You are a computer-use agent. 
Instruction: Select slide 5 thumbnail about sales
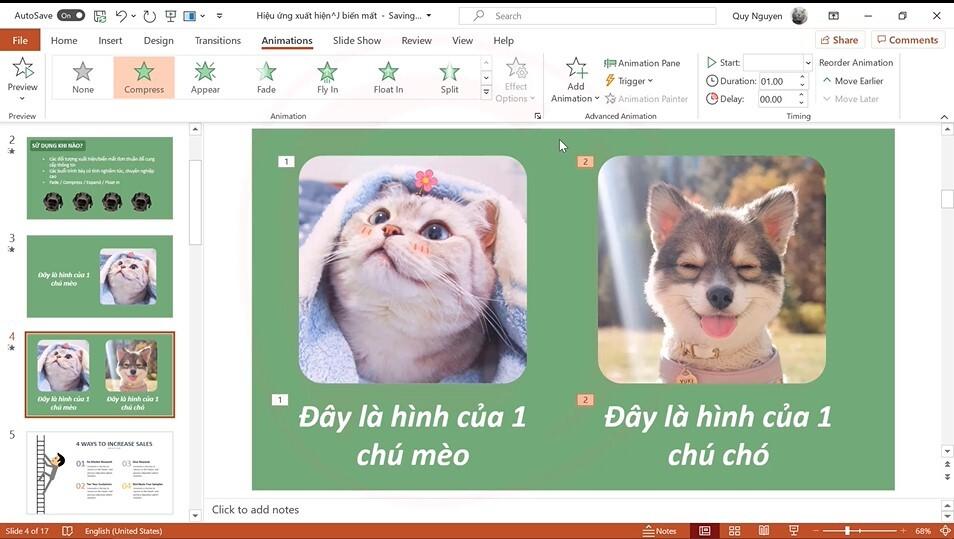click(x=100, y=473)
